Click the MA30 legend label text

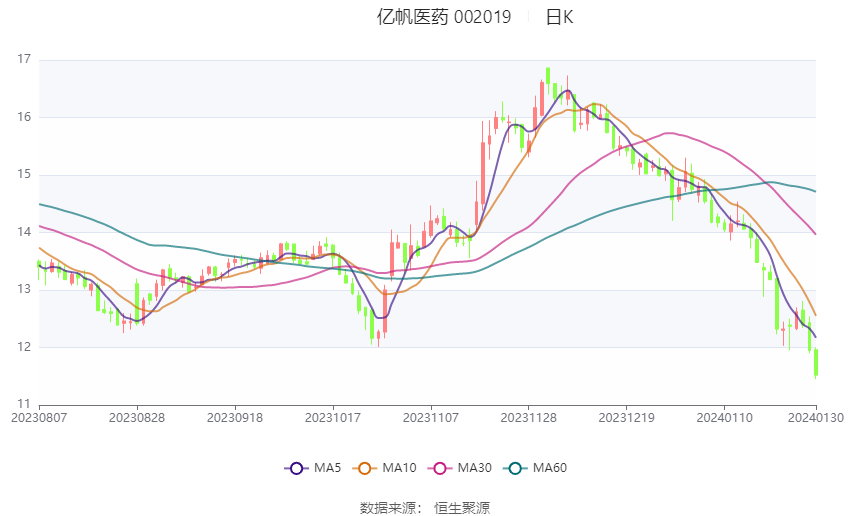click(474, 468)
